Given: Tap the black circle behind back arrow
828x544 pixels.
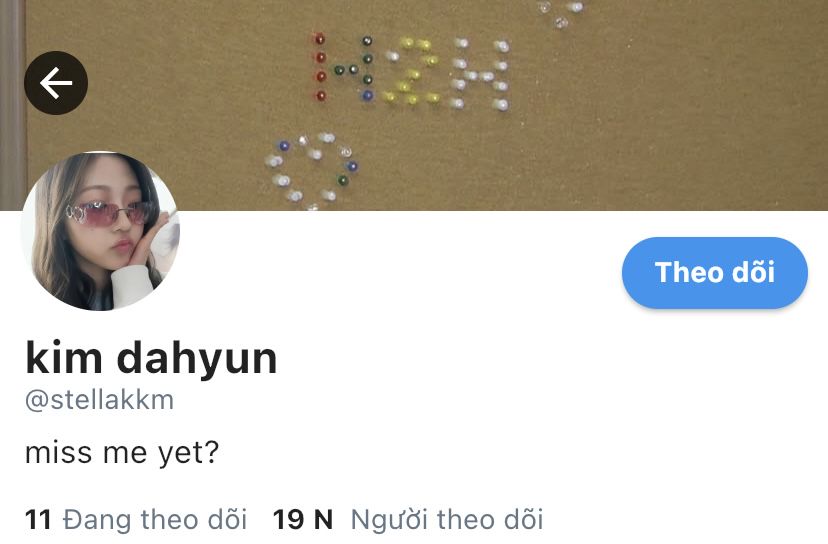Looking at the screenshot, I should (x=56, y=83).
